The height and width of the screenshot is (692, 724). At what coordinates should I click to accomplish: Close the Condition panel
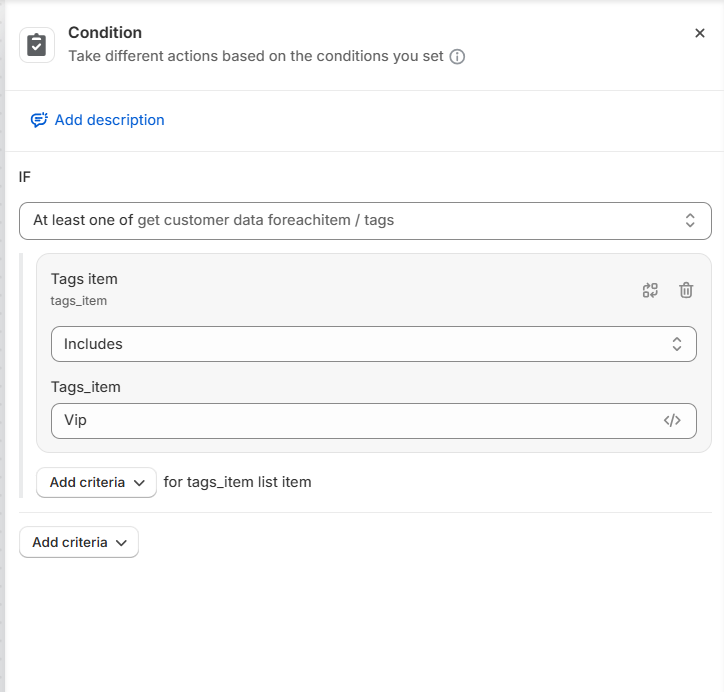(x=700, y=33)
